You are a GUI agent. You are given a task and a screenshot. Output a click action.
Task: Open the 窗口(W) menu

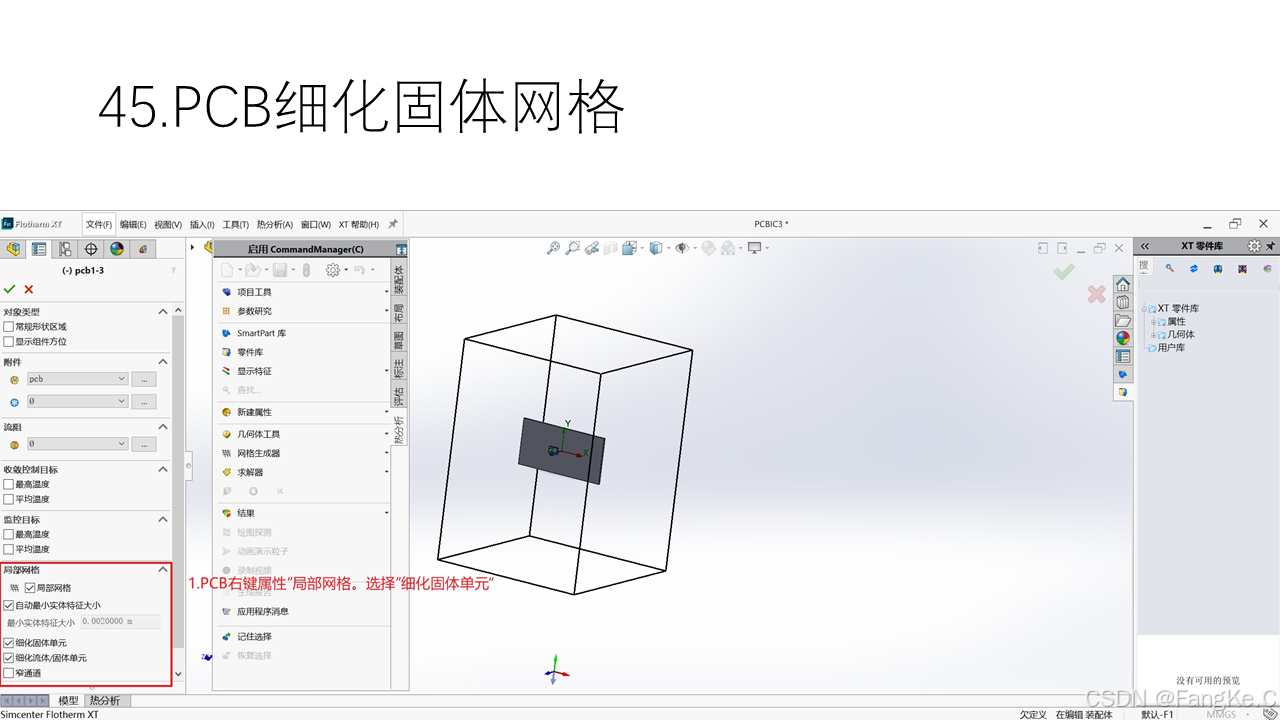coord(316,224)
